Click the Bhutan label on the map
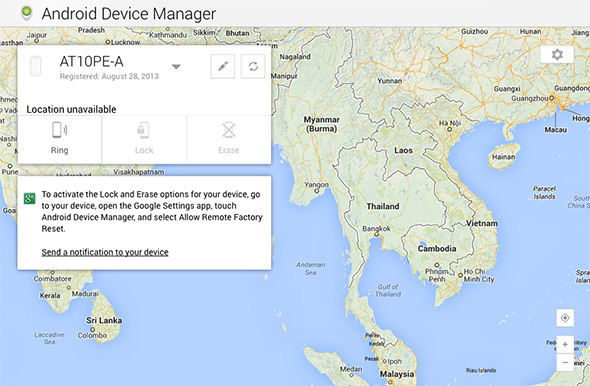The width and height of the screenshot is (590, 386). tap(237, 33)
